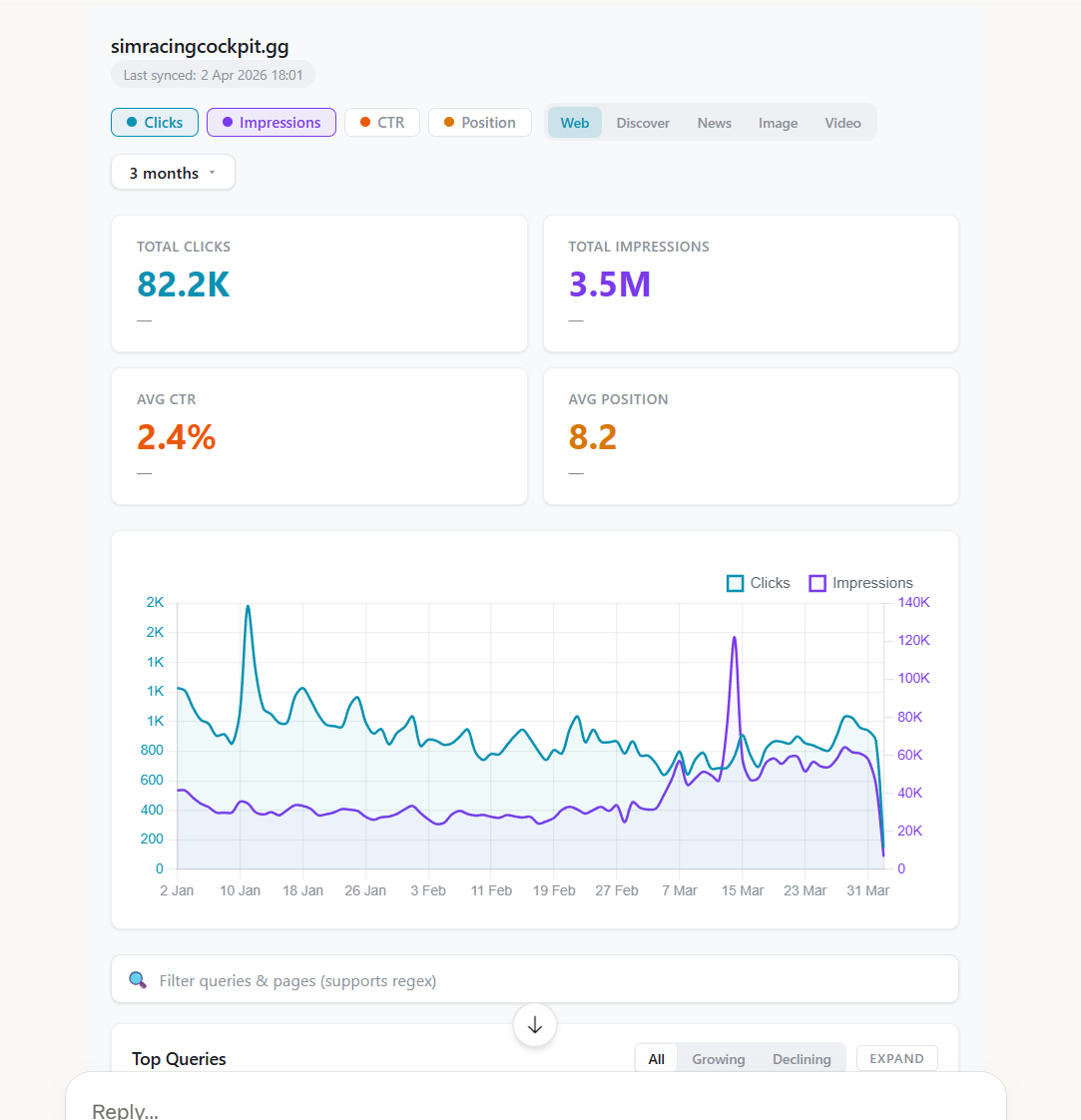Click the caret arrow beside 3 months
Image resolution: width=1081 pixels, height=1120 pixels.
[x=214, y=172]
